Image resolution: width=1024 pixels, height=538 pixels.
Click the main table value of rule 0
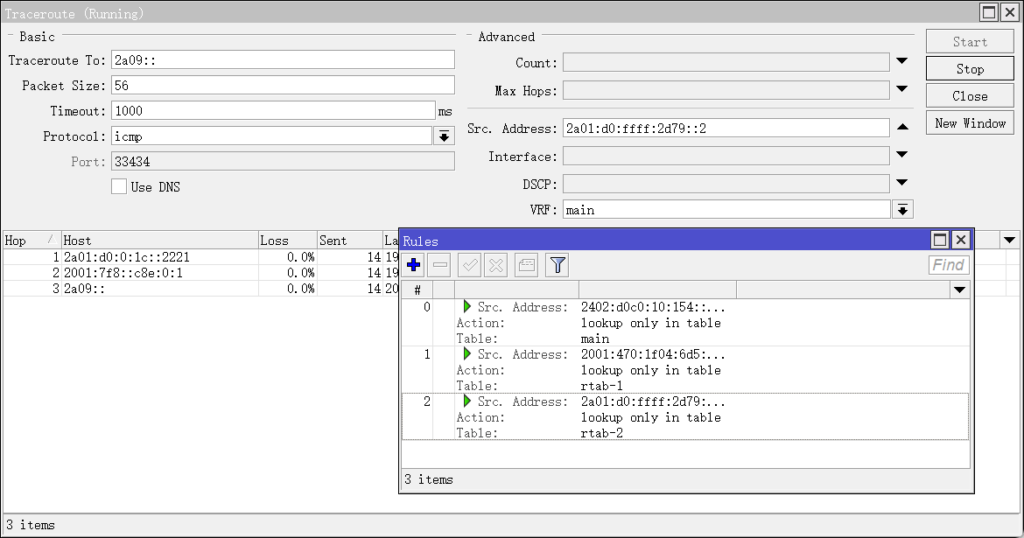point(595,339)
